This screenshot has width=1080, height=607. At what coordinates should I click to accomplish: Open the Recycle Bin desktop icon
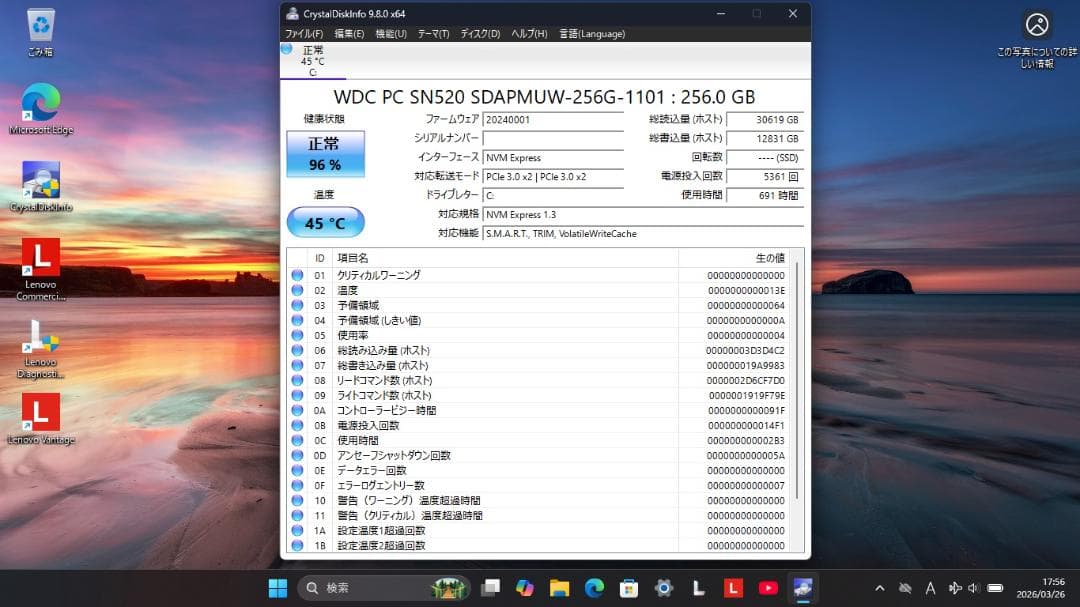(x=41, y=32)
